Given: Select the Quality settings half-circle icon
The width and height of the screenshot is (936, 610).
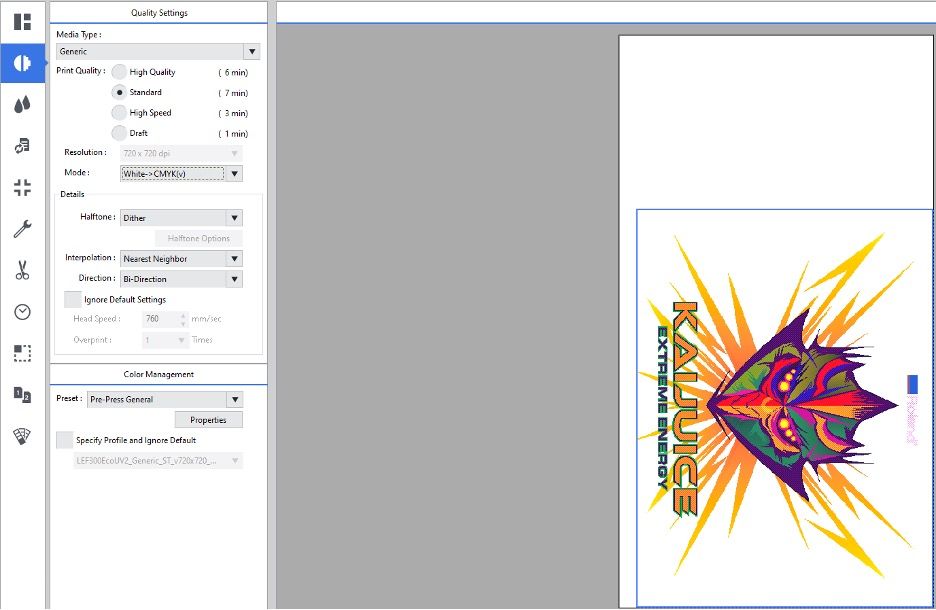Looking at the screenshot, I should coord(22,63).
